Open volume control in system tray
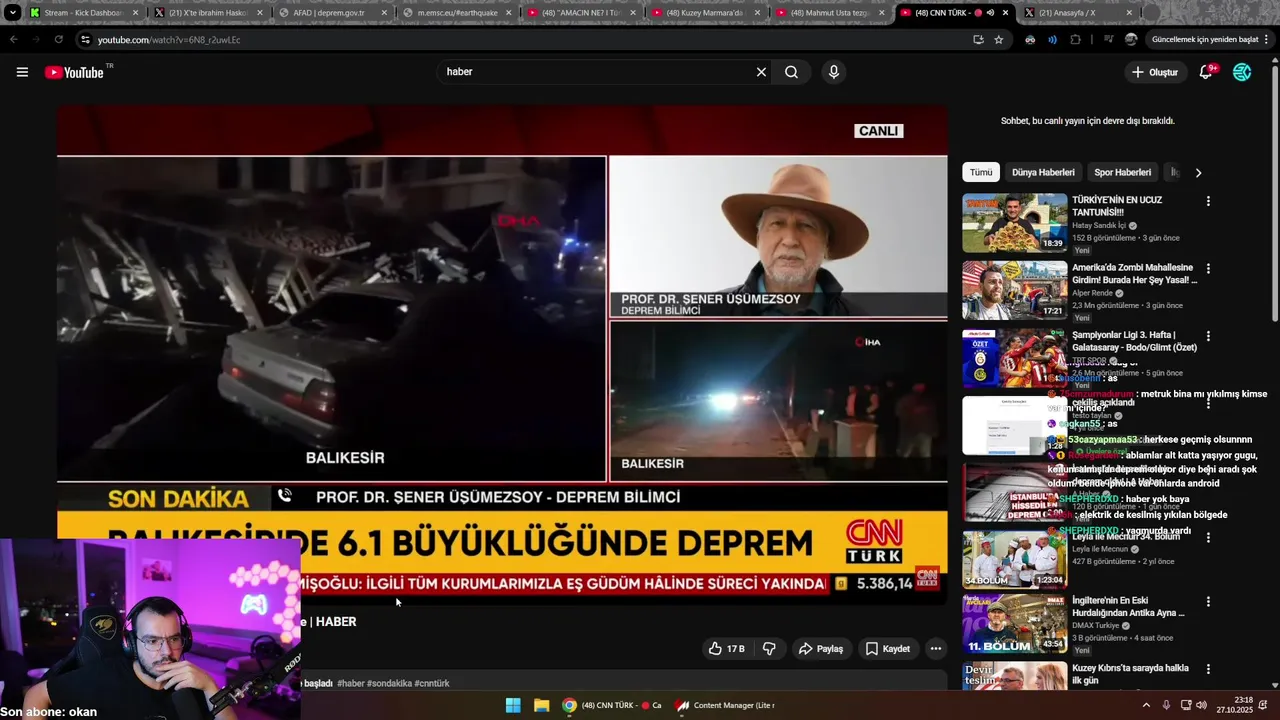The height and width of the screenshot is (720, 1280). pos(1201,705)
